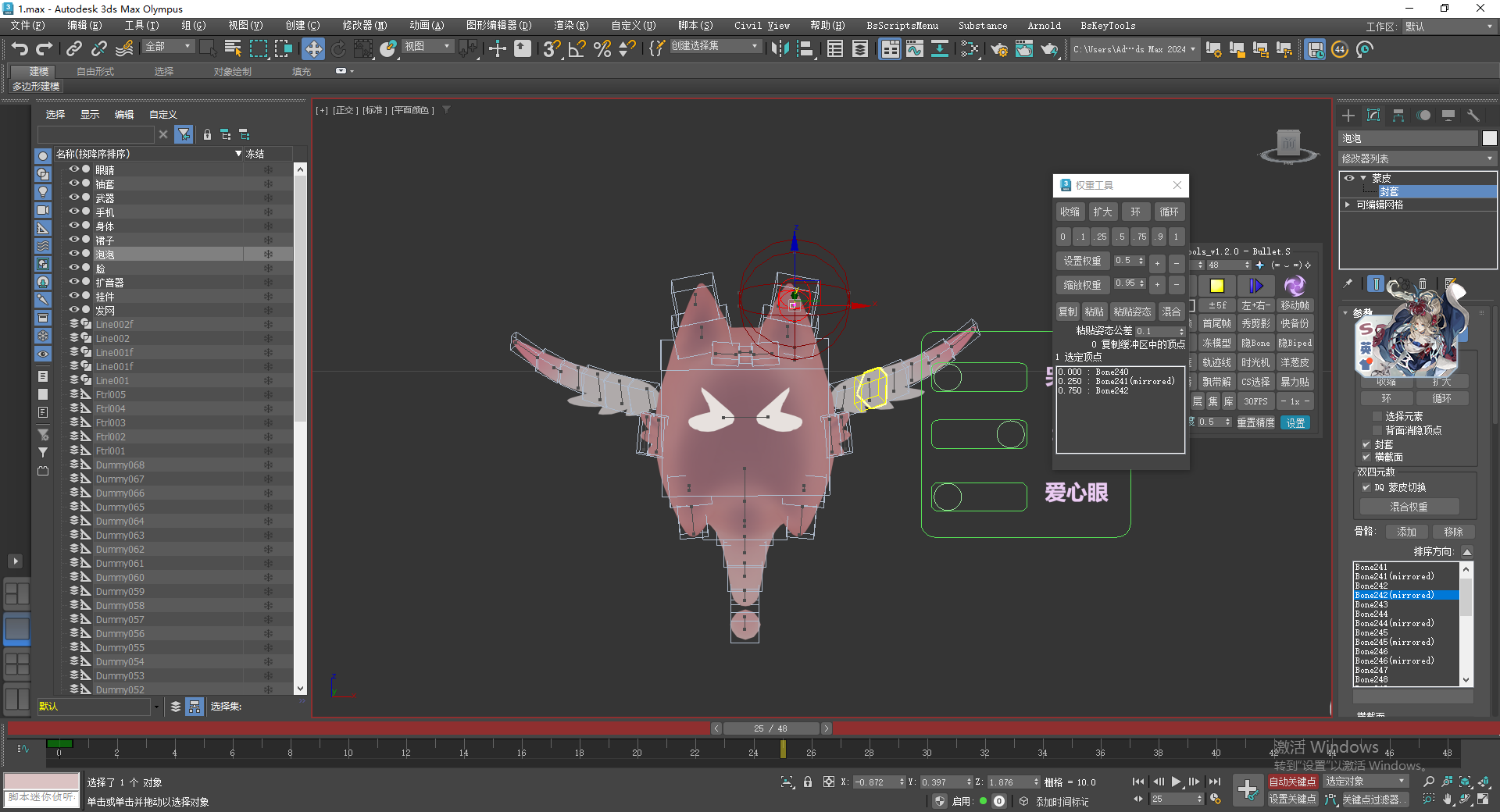Select Bone242(mirrored) in the bone list
The height and width of the screenshot is (812, 1500).
point(1406,595)
